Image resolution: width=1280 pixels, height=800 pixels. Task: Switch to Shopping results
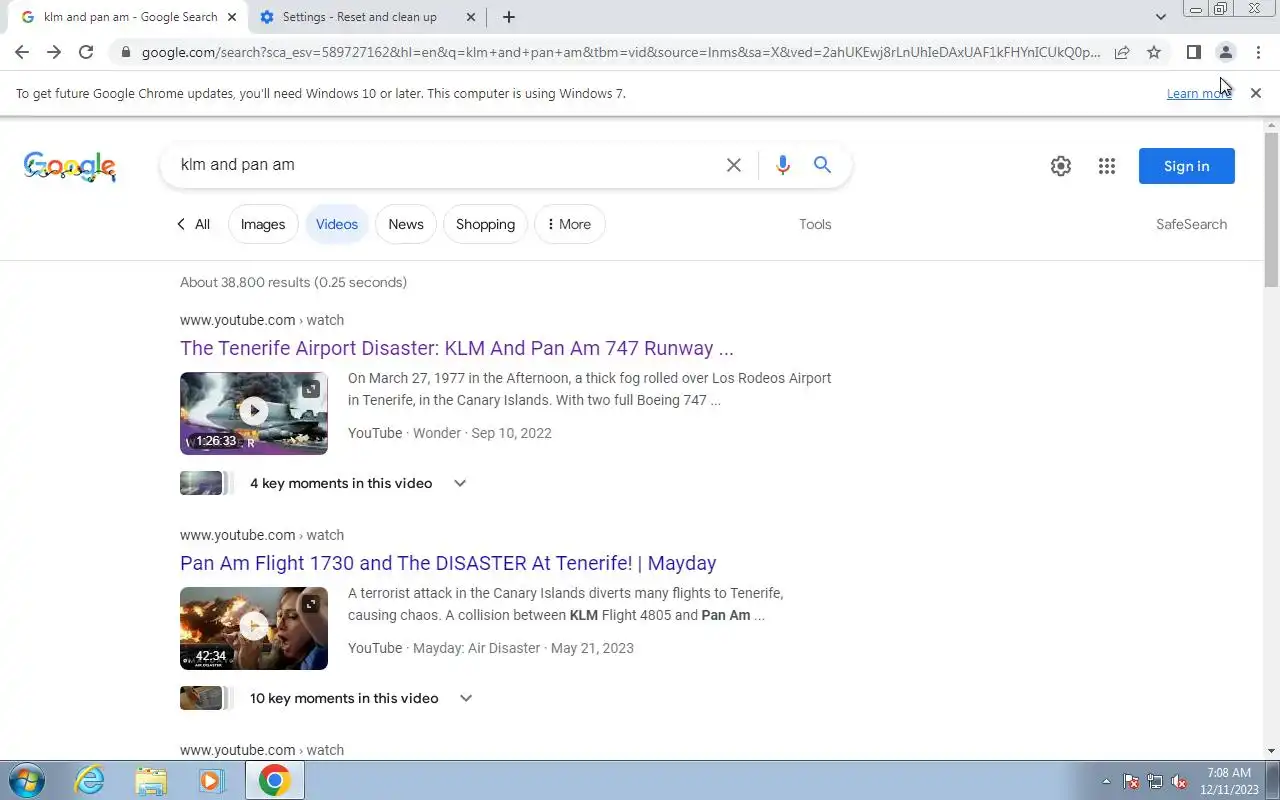[x=485, y=224]
